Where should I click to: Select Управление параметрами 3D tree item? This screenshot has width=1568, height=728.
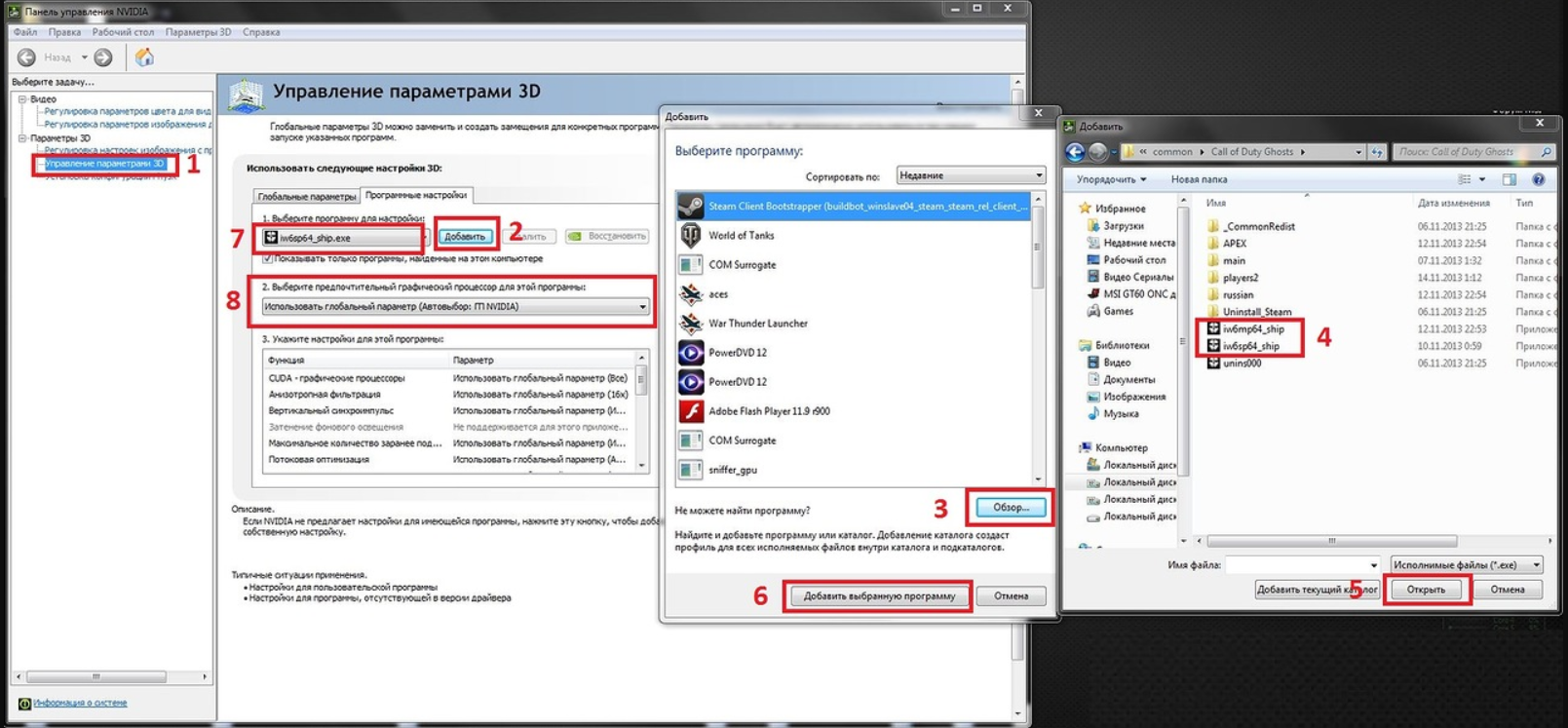pyautogui.click(x=104, y=163)
